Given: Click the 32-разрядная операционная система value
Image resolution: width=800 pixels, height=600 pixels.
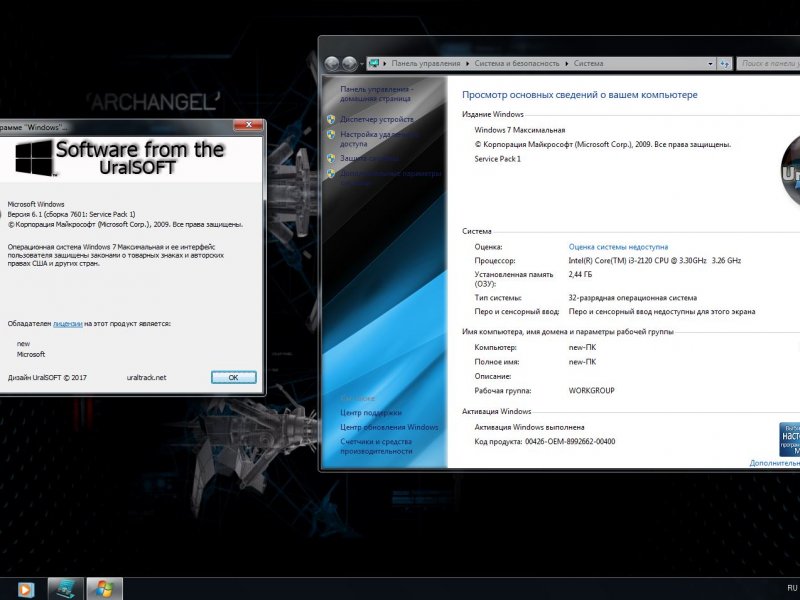Looking at the screenshot, I should pos(633,298).
